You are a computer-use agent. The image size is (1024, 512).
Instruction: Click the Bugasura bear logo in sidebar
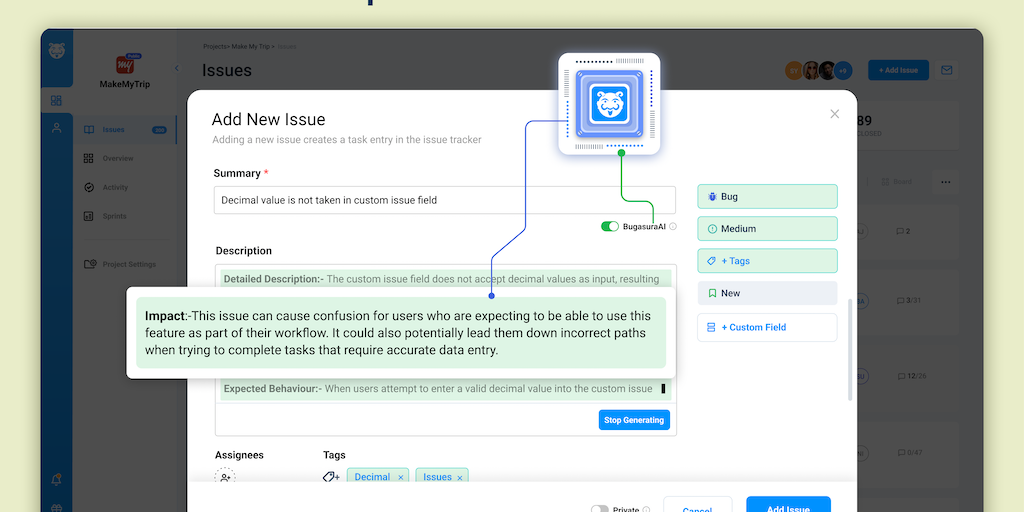[57, 51]
